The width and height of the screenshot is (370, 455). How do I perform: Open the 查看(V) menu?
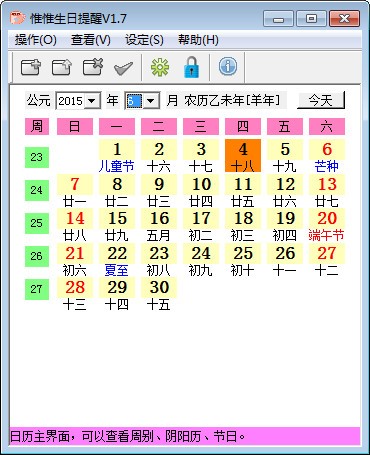point(90,40)
